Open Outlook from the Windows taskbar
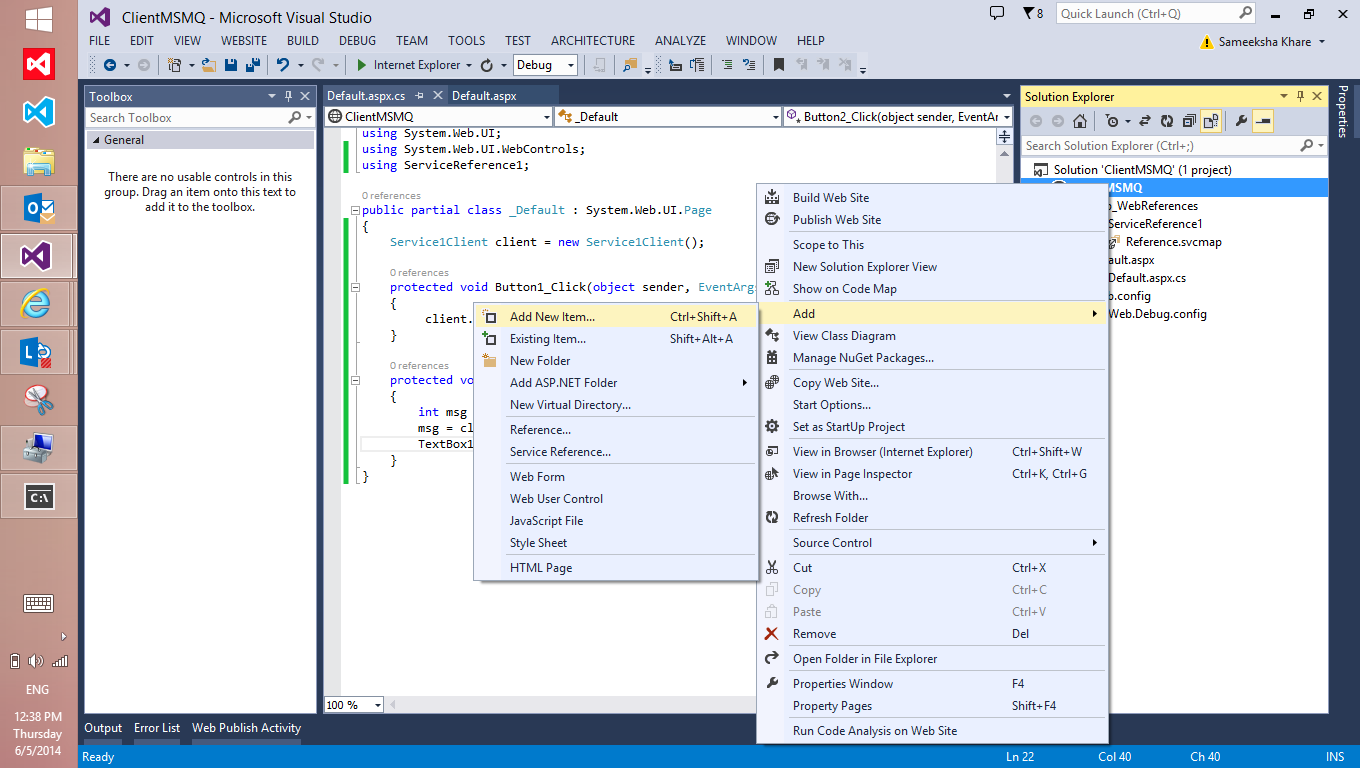 pos(39,209)
